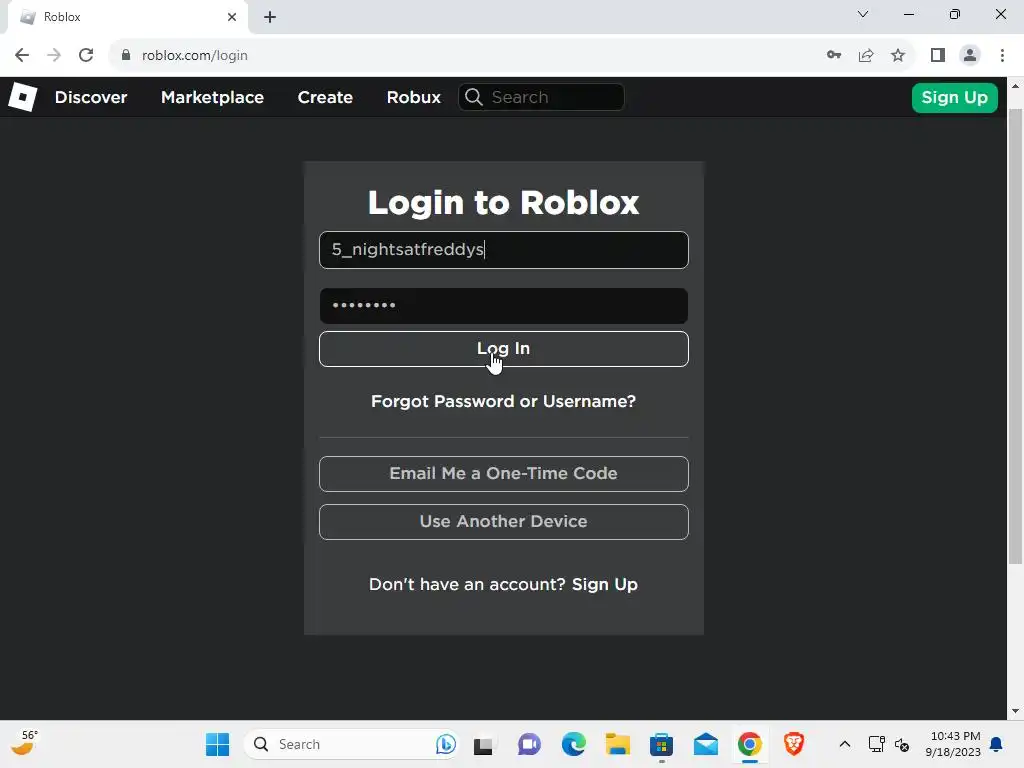Close the Roblox tab

(x=232, y=17)
